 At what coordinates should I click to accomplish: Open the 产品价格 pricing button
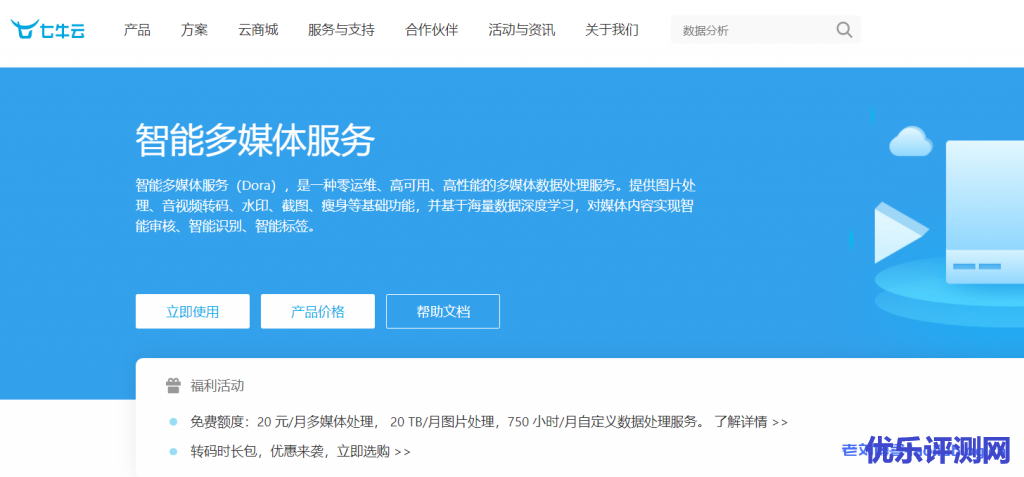click(x=317, y=311)
